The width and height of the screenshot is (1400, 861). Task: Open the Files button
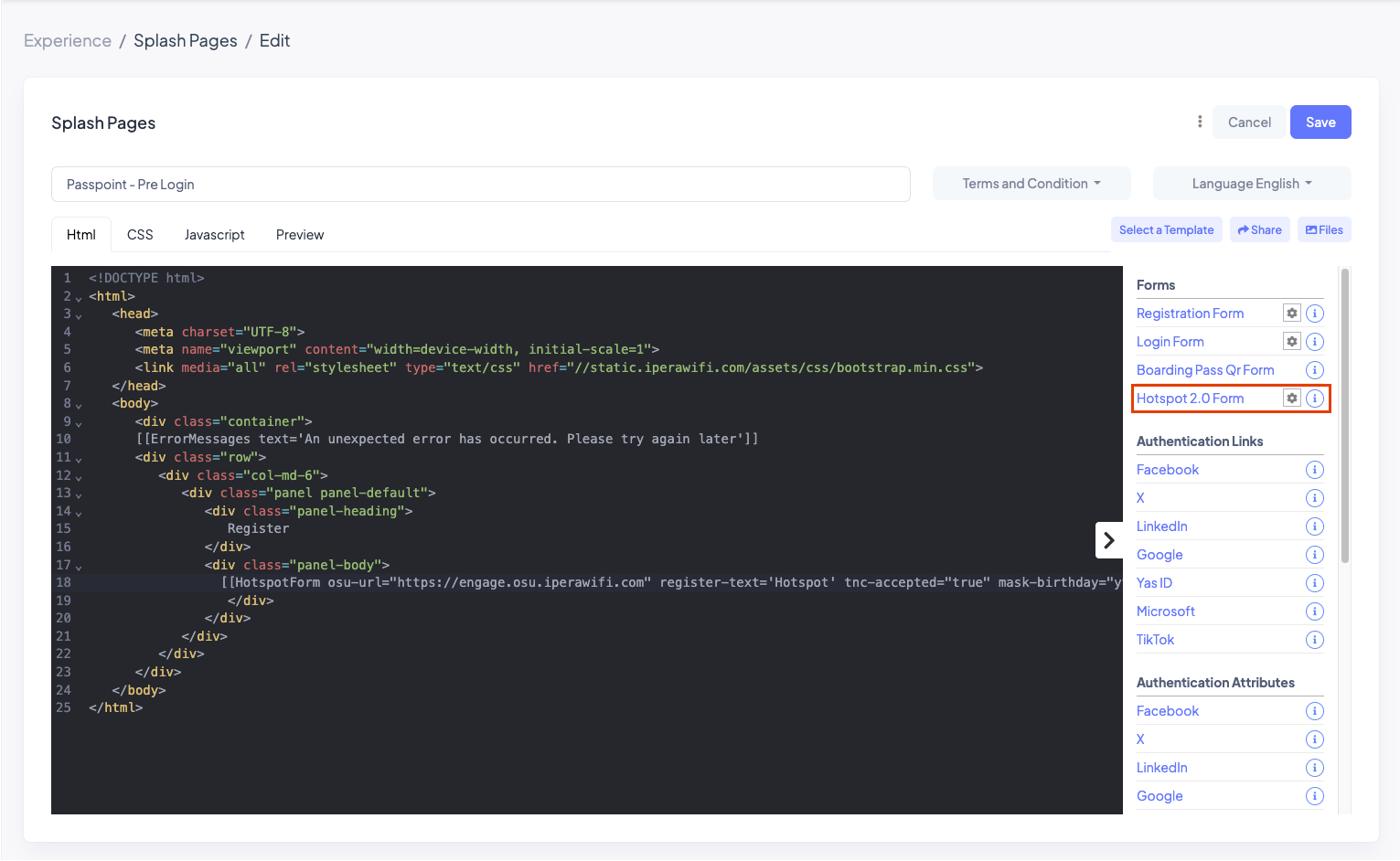coord(1324,229)
